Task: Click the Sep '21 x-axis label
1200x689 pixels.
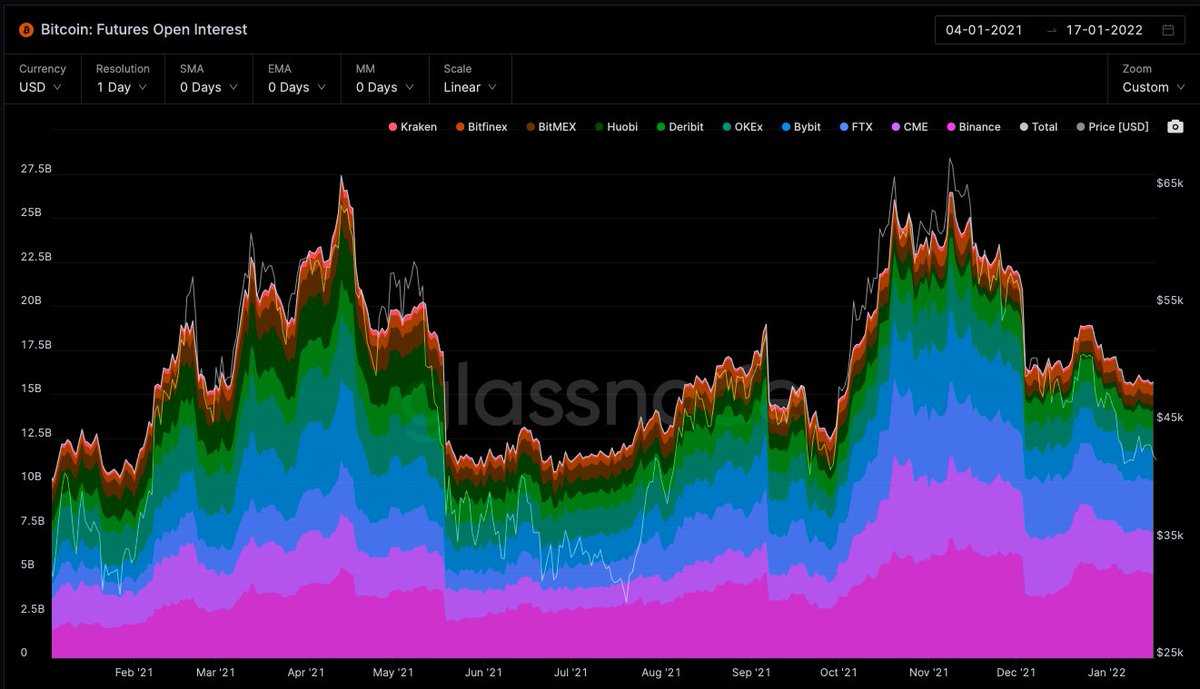Action: (x=750, y=674)
